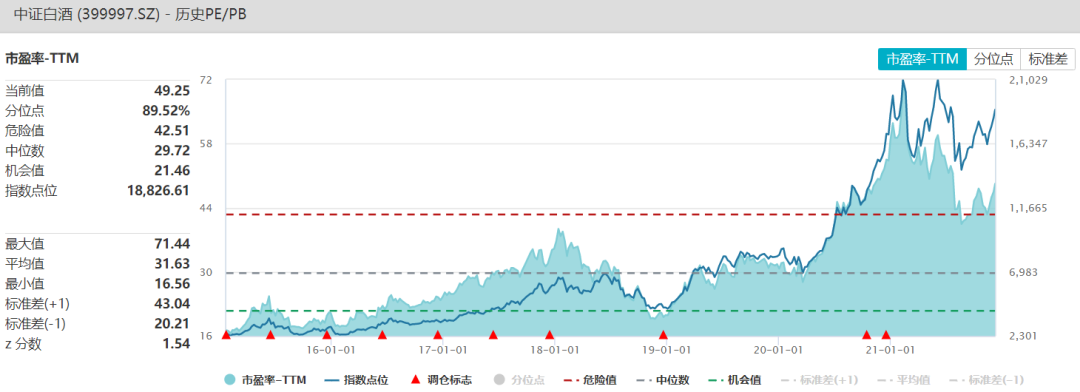Enable 标准差(+1) line in legend
Screen dimensions: 1080x392
(x=819, y=380)
